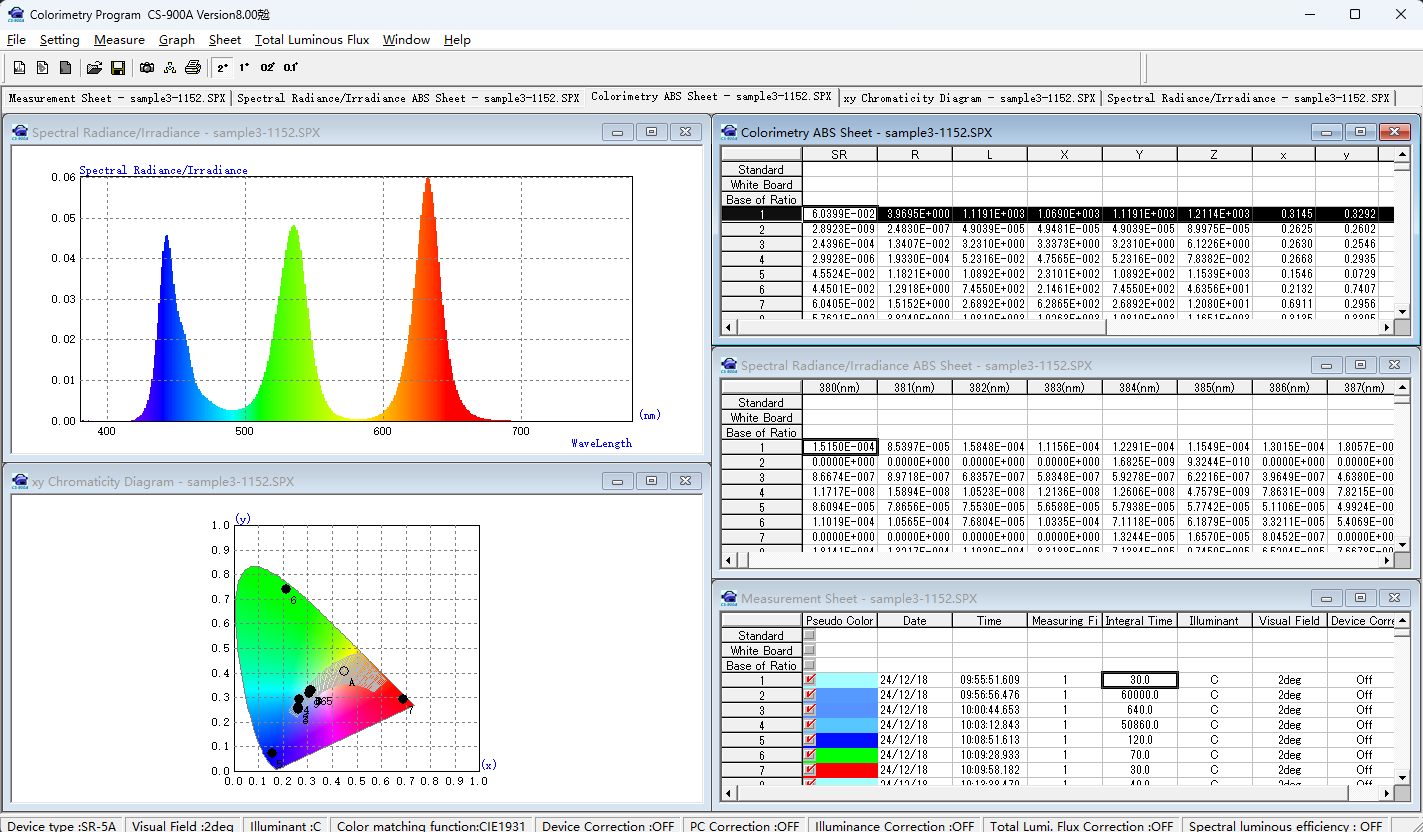Click the first new document toolbar icon
Viewport: 1423px width, 832px height.
pyautogui.click(x=19, y=68)
